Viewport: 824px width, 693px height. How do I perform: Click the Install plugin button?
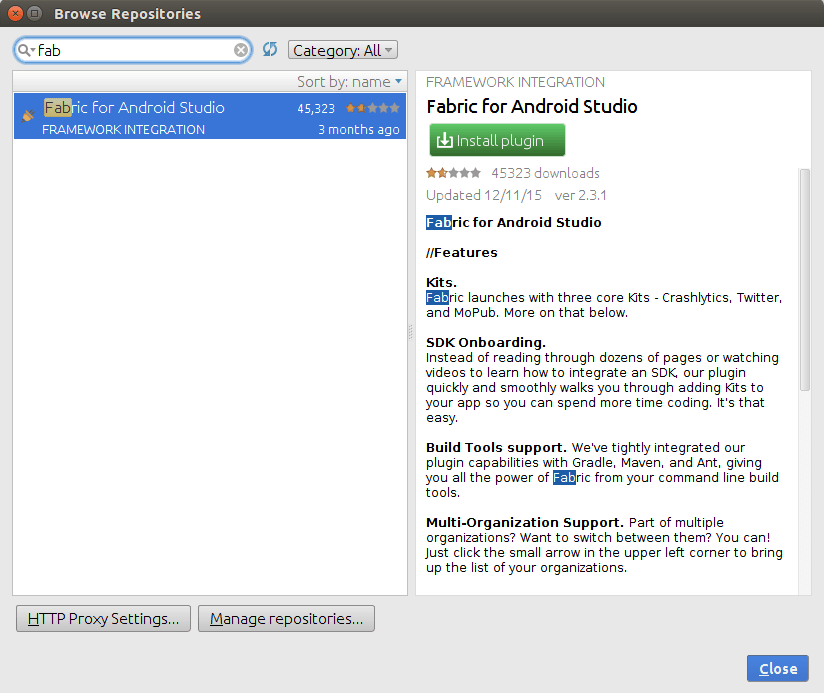click(497, 140)
